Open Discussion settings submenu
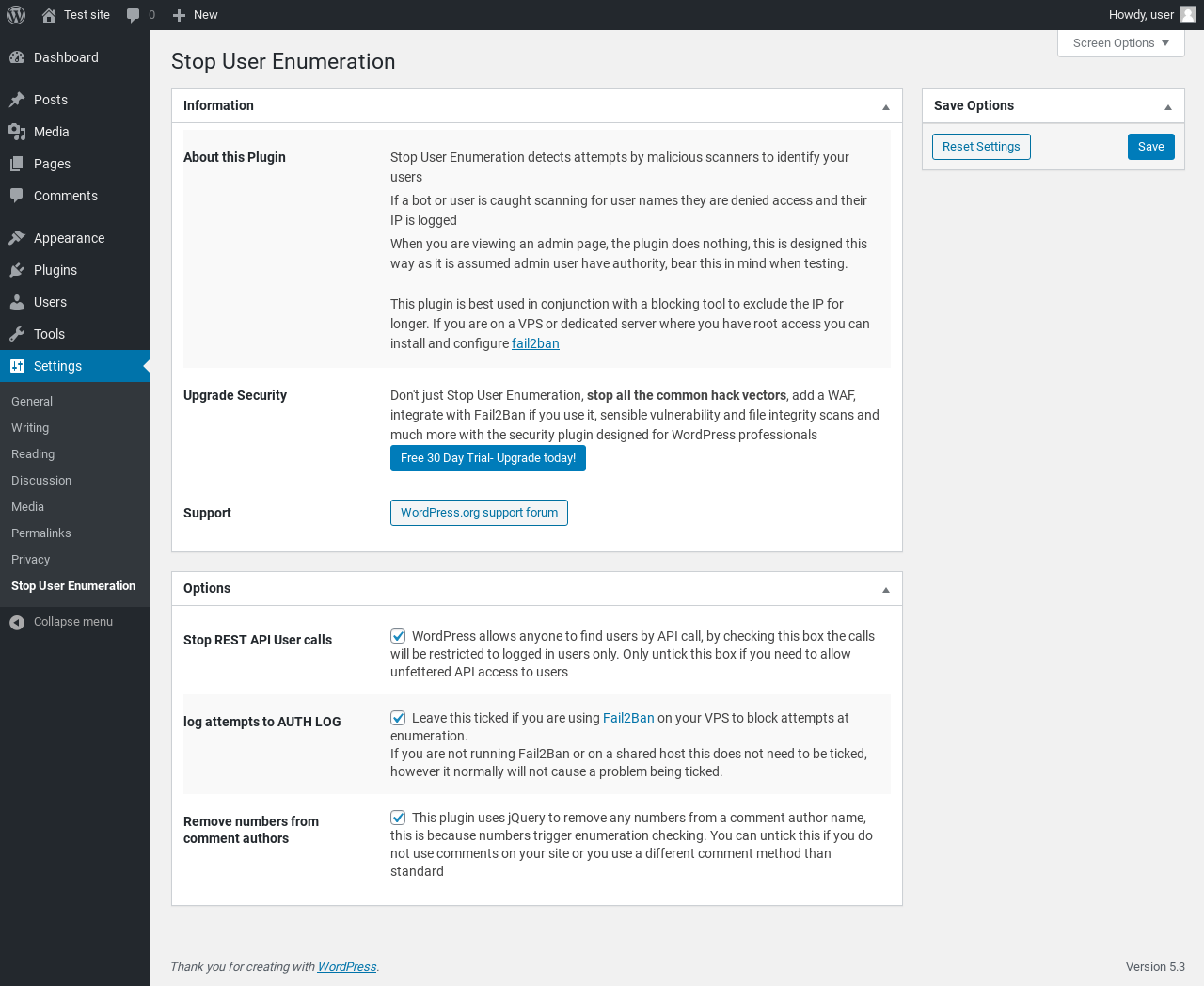1204x986 pixels. (41, 481)
